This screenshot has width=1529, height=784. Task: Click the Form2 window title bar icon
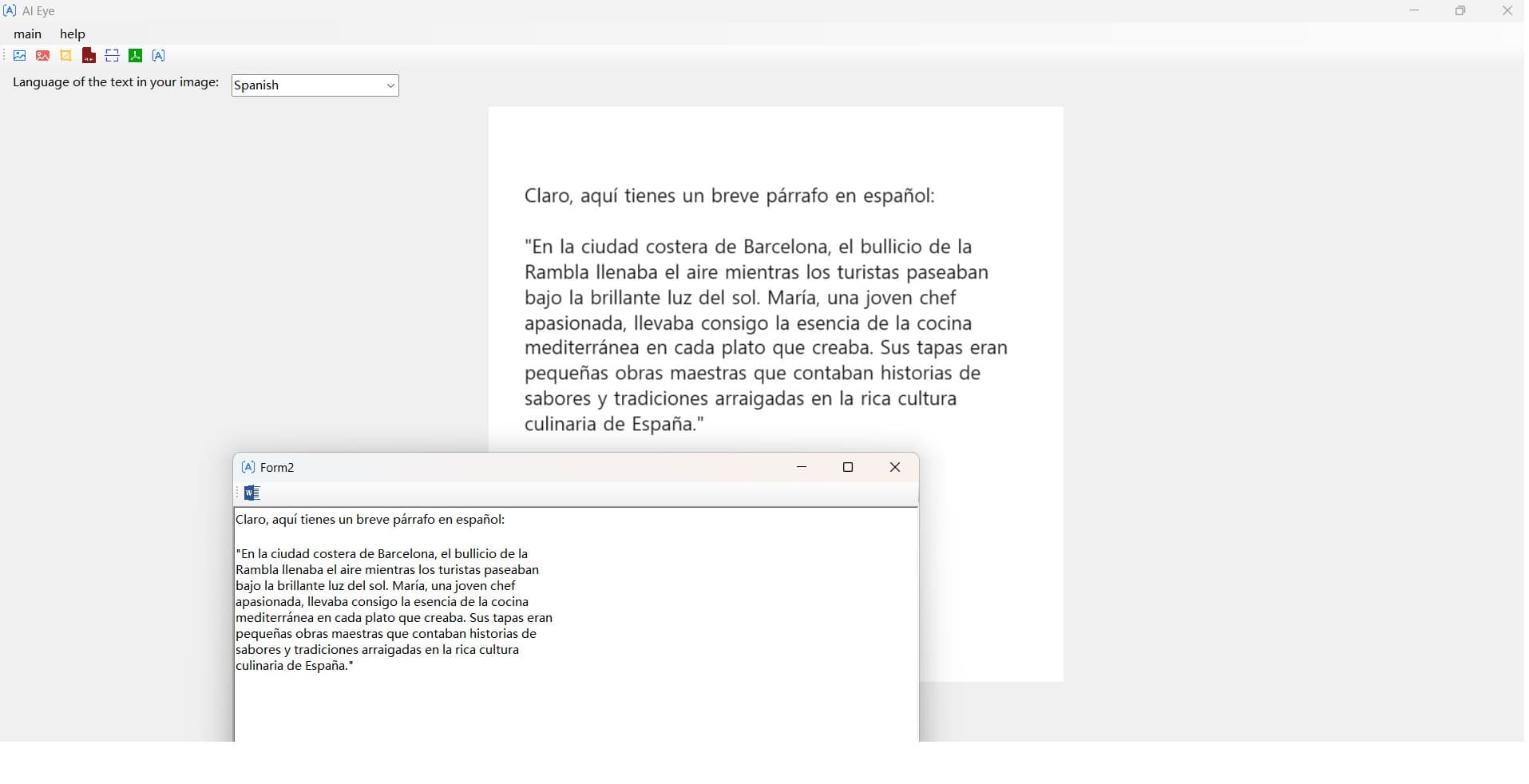coord(248,467)
